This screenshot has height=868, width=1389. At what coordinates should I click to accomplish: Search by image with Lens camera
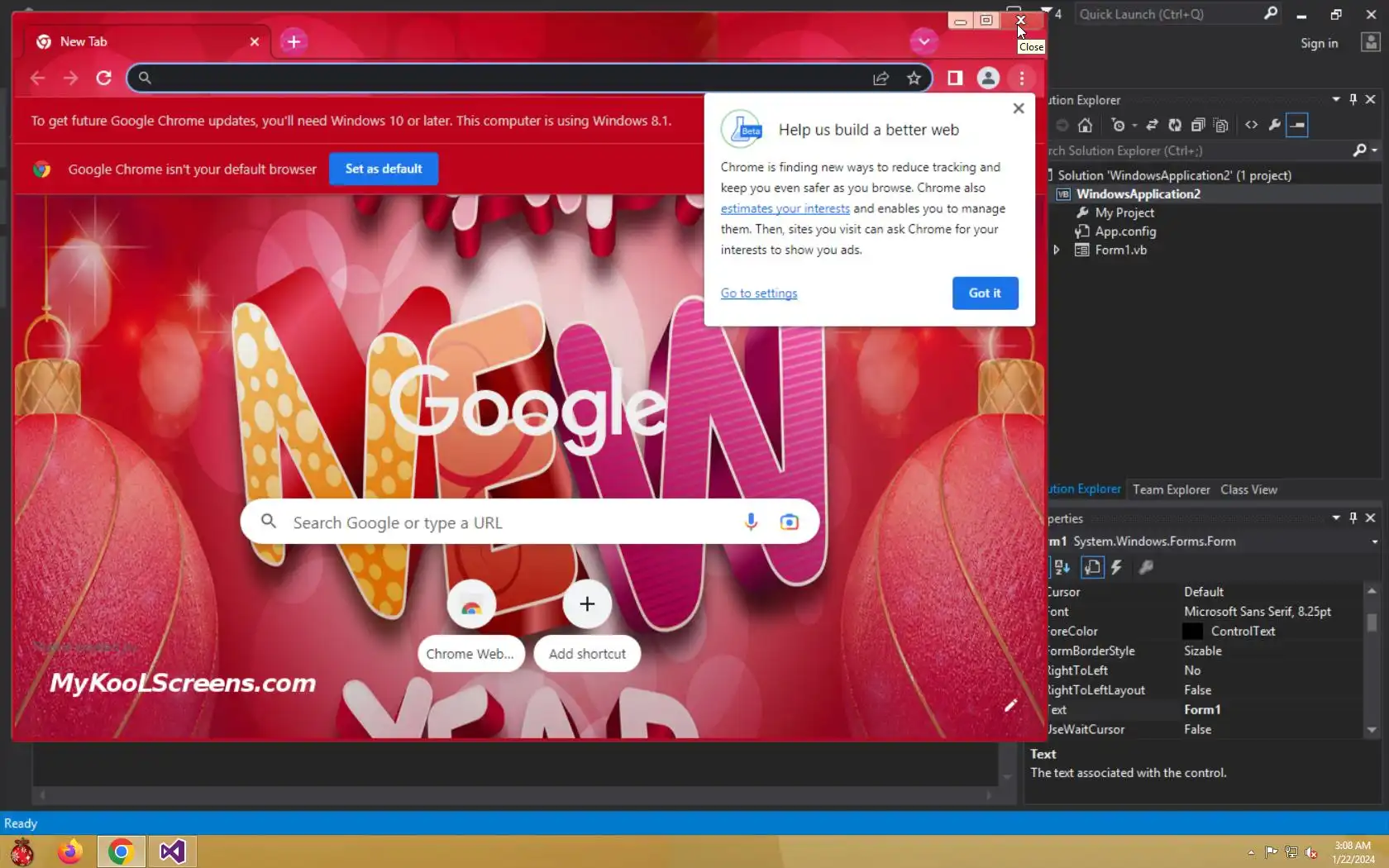(790, 522)
